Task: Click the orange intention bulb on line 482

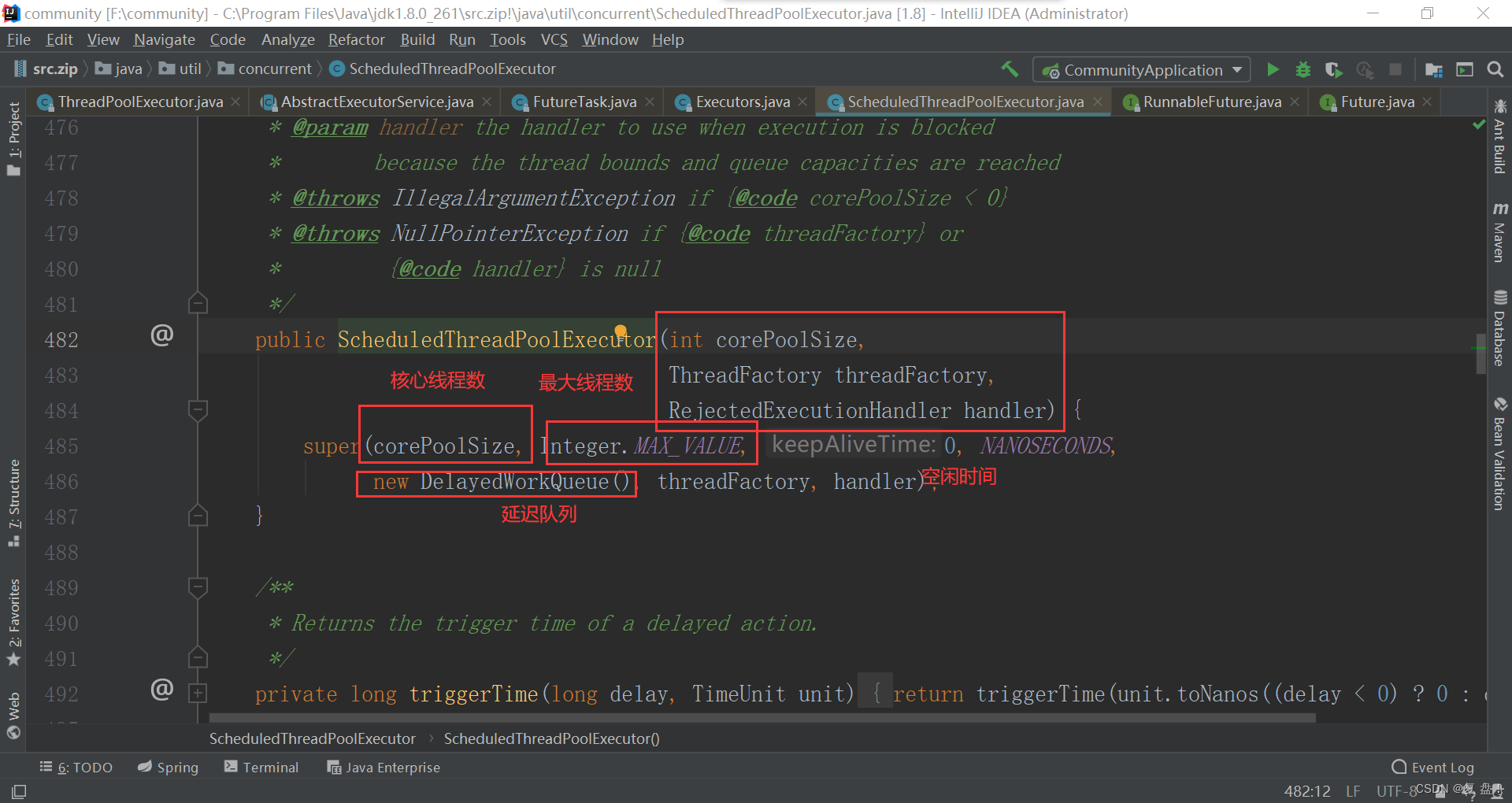Action: 621,331
